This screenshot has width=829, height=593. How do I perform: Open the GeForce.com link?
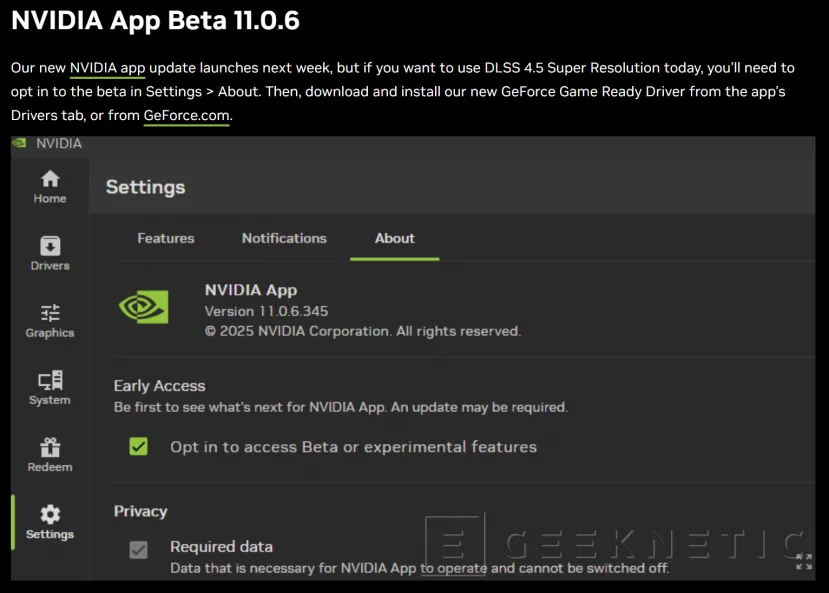(x=186, y=115)
